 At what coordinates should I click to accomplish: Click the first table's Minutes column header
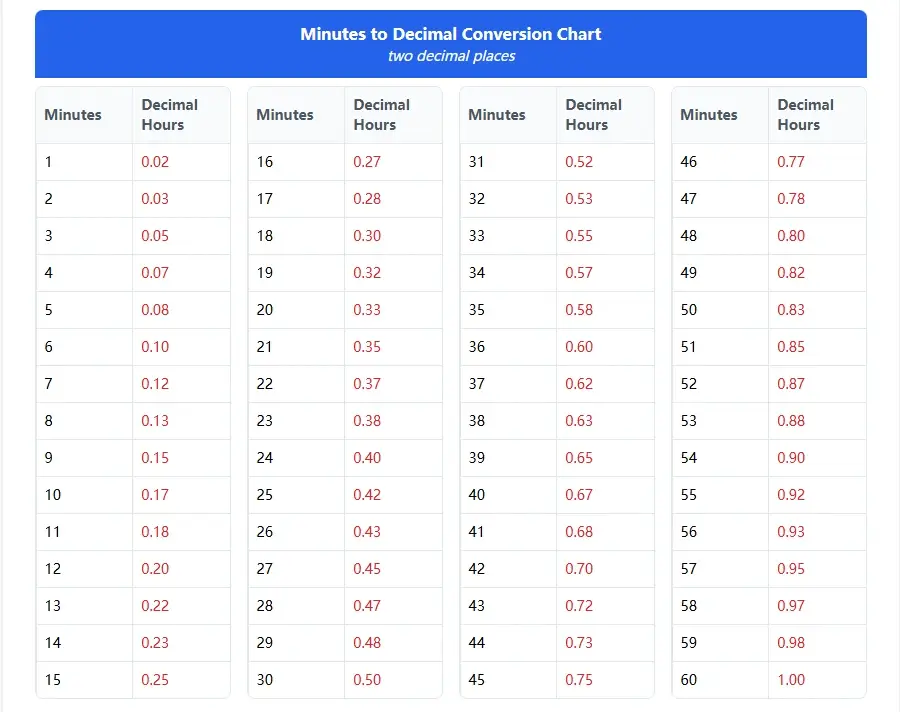point(73,115)
